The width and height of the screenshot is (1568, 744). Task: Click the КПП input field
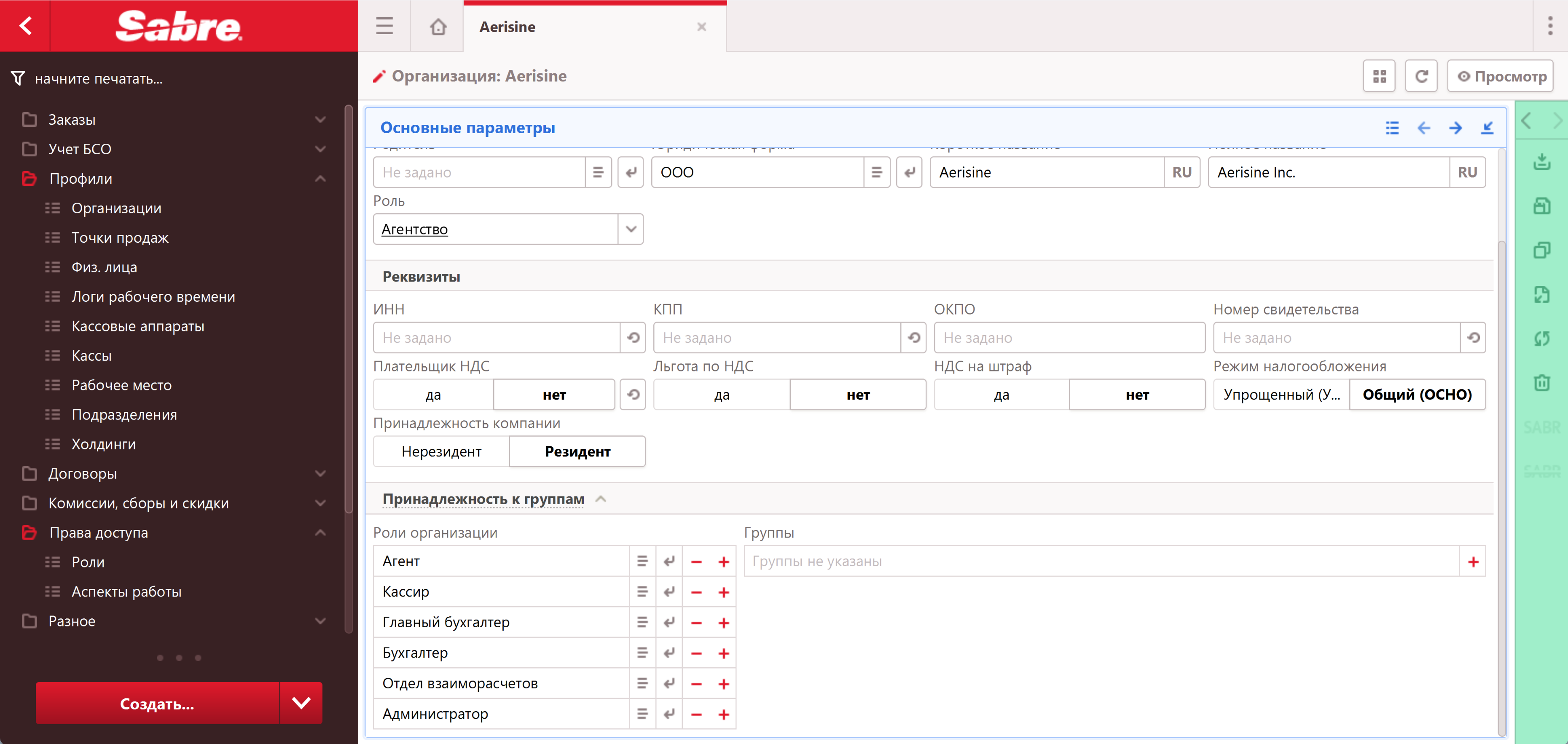coord(776,338)
